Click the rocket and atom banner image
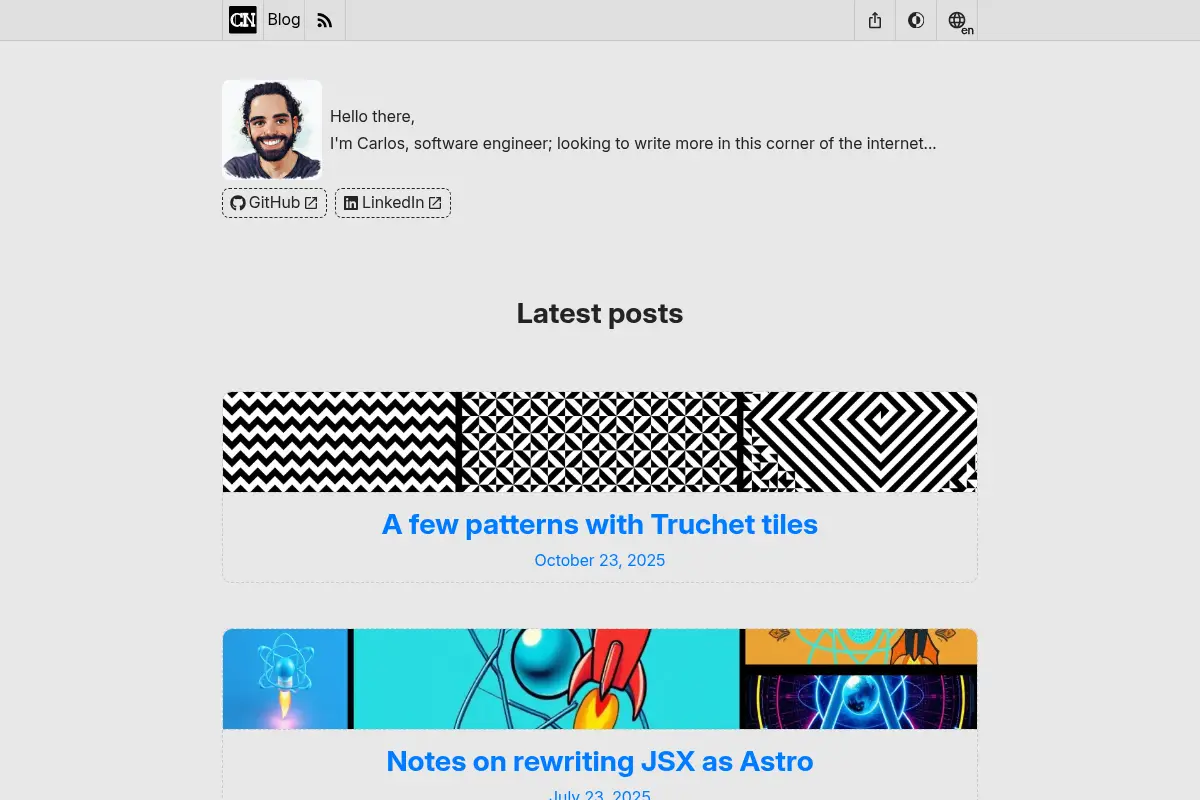The width and height of the screenshot is (1200, 800). (600, 679)
